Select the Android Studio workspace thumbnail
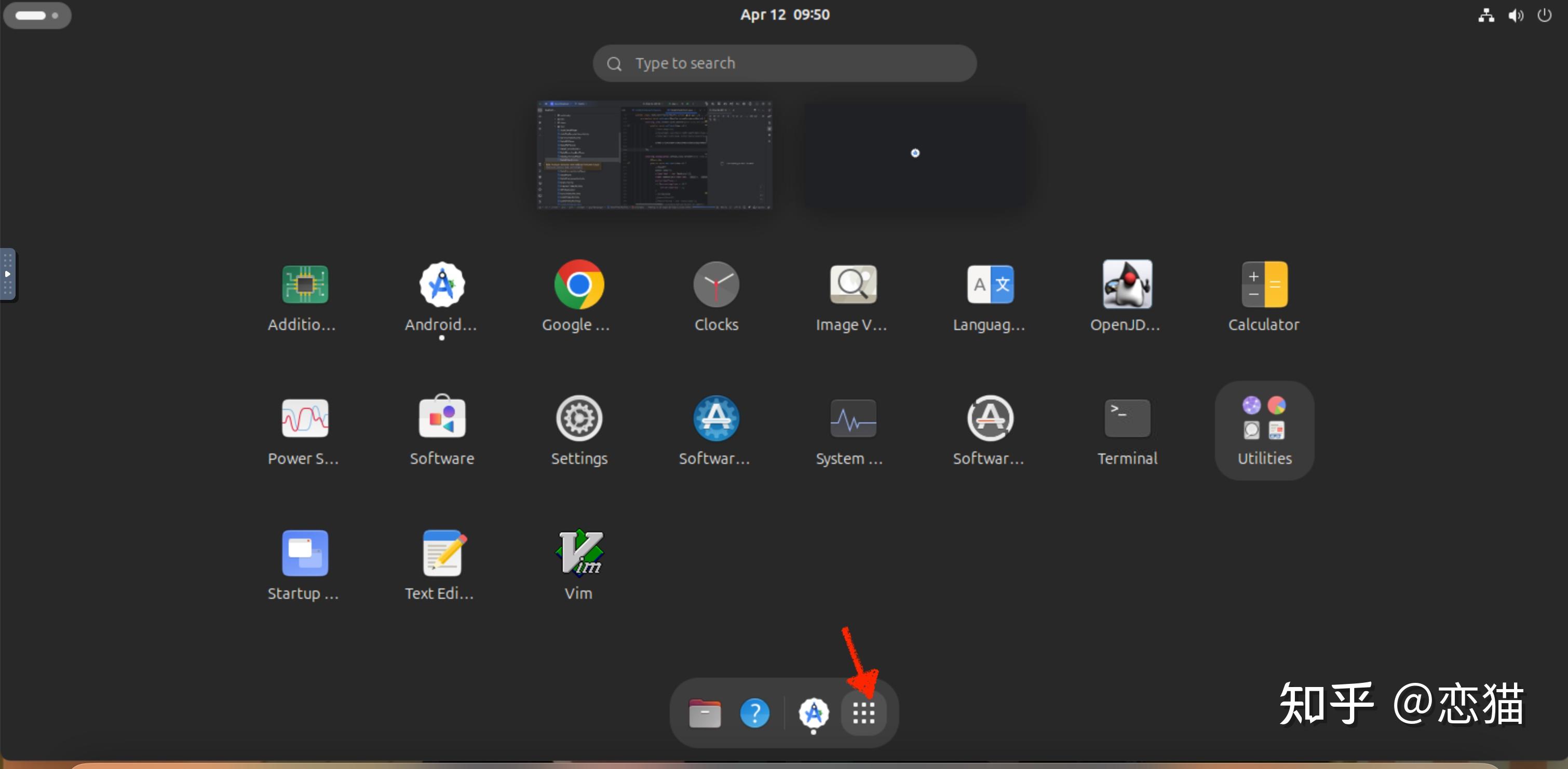 (655, 155)
